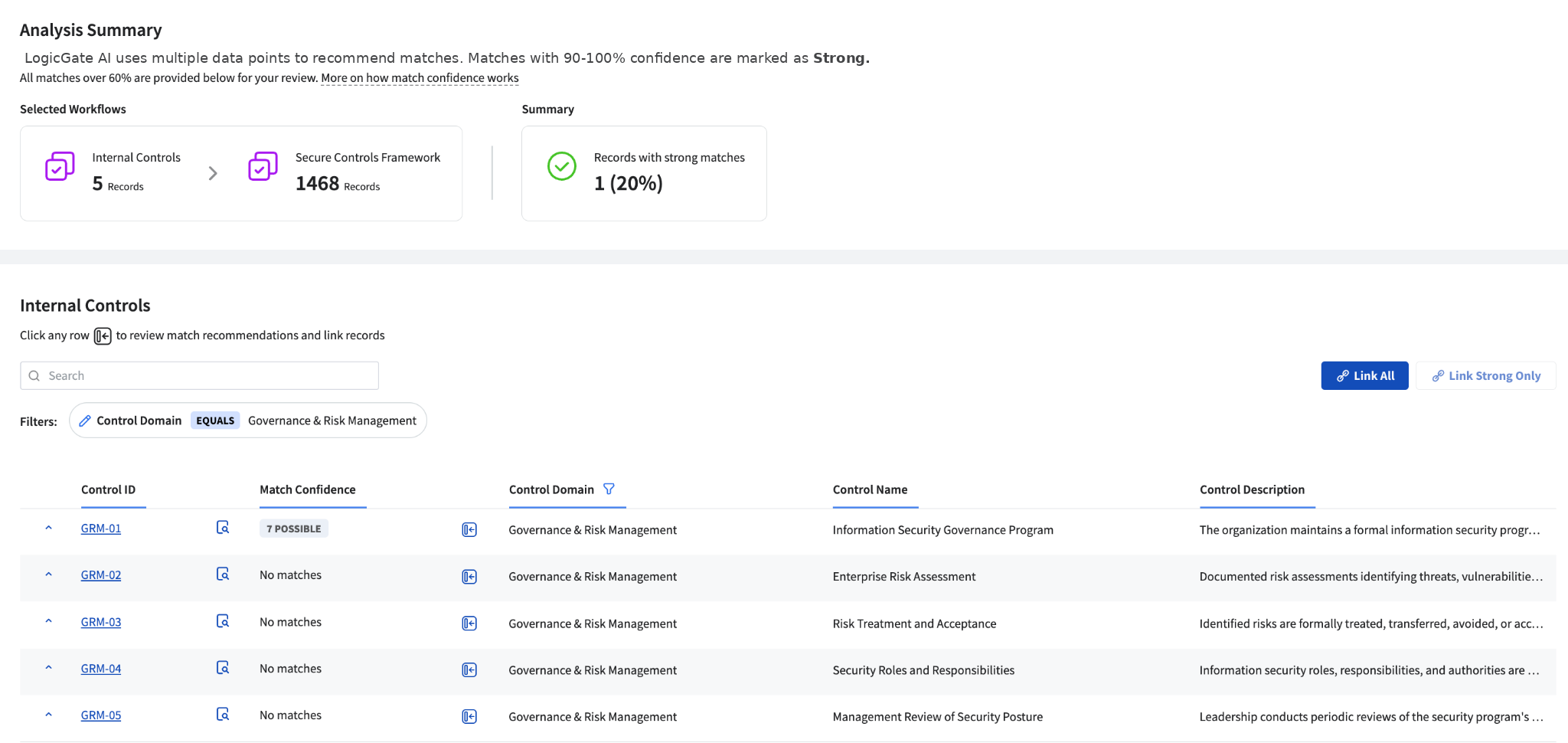Click the '5 Records' count under Internal Controls
Image resolution: width=1568 pixels, height=743 pixels.
(118, 184)
